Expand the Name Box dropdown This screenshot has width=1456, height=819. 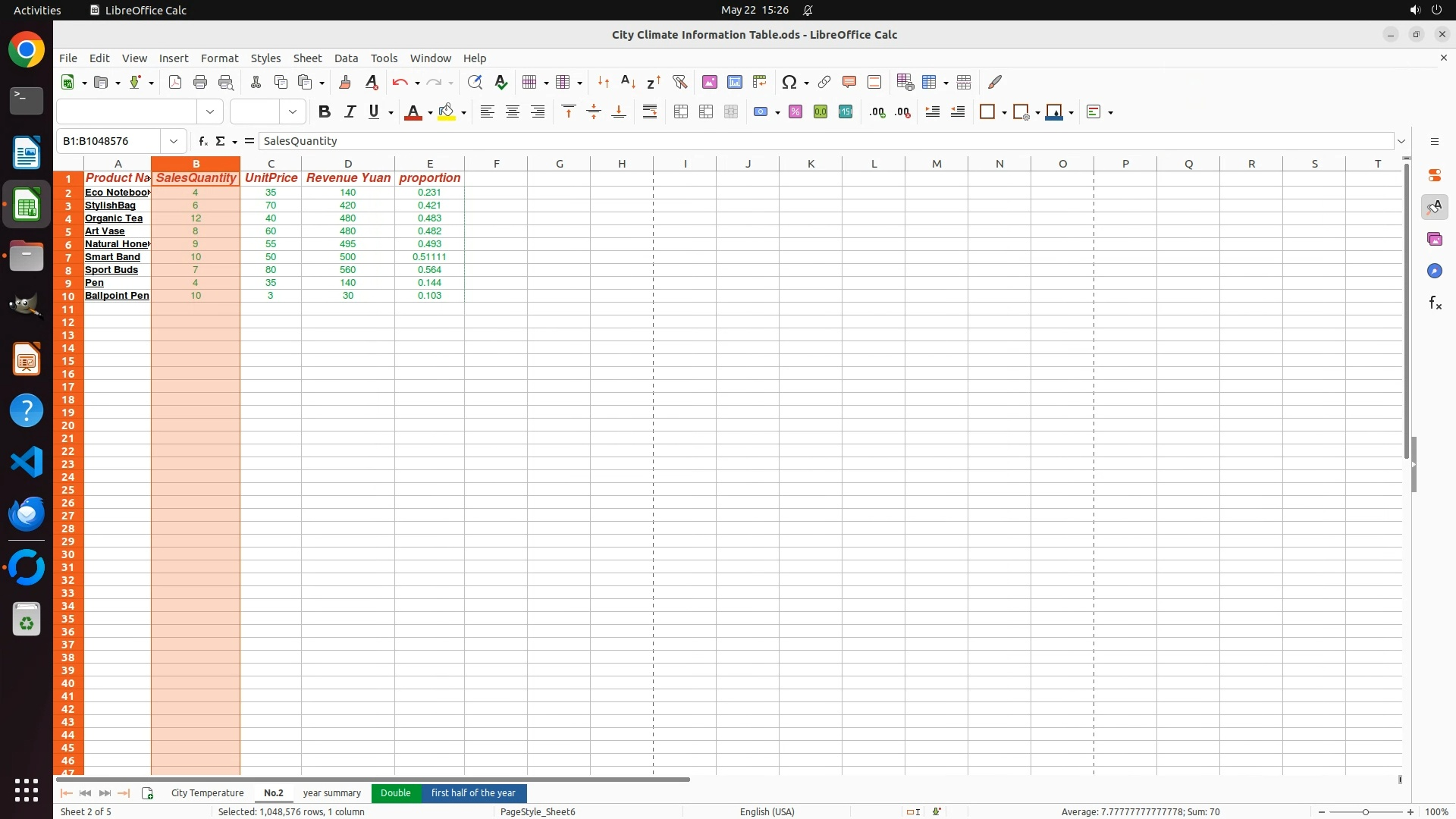tap(174, 141)
